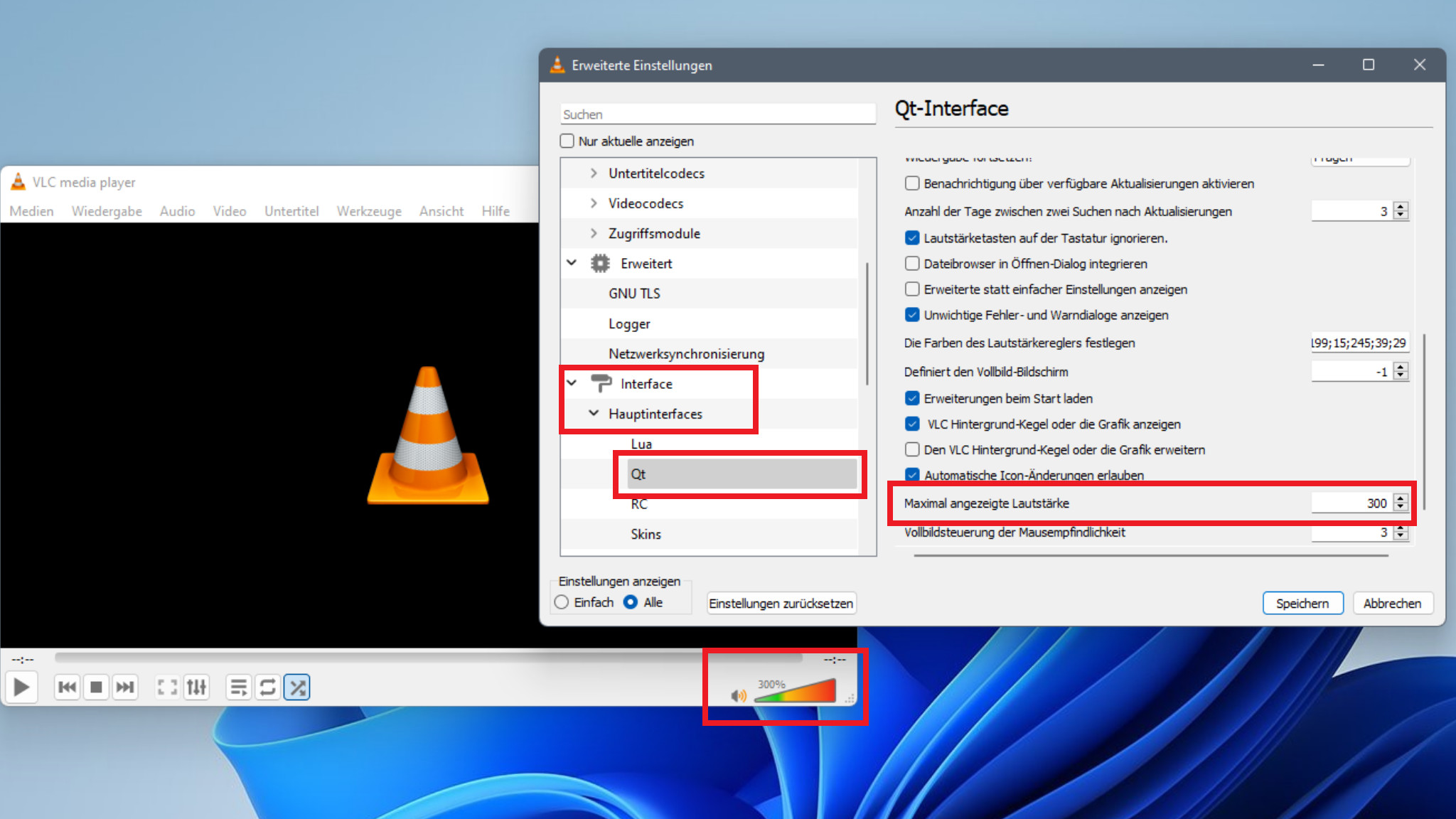Open the Wiedergabe menu
The image size is (1456, 819).
107,211
